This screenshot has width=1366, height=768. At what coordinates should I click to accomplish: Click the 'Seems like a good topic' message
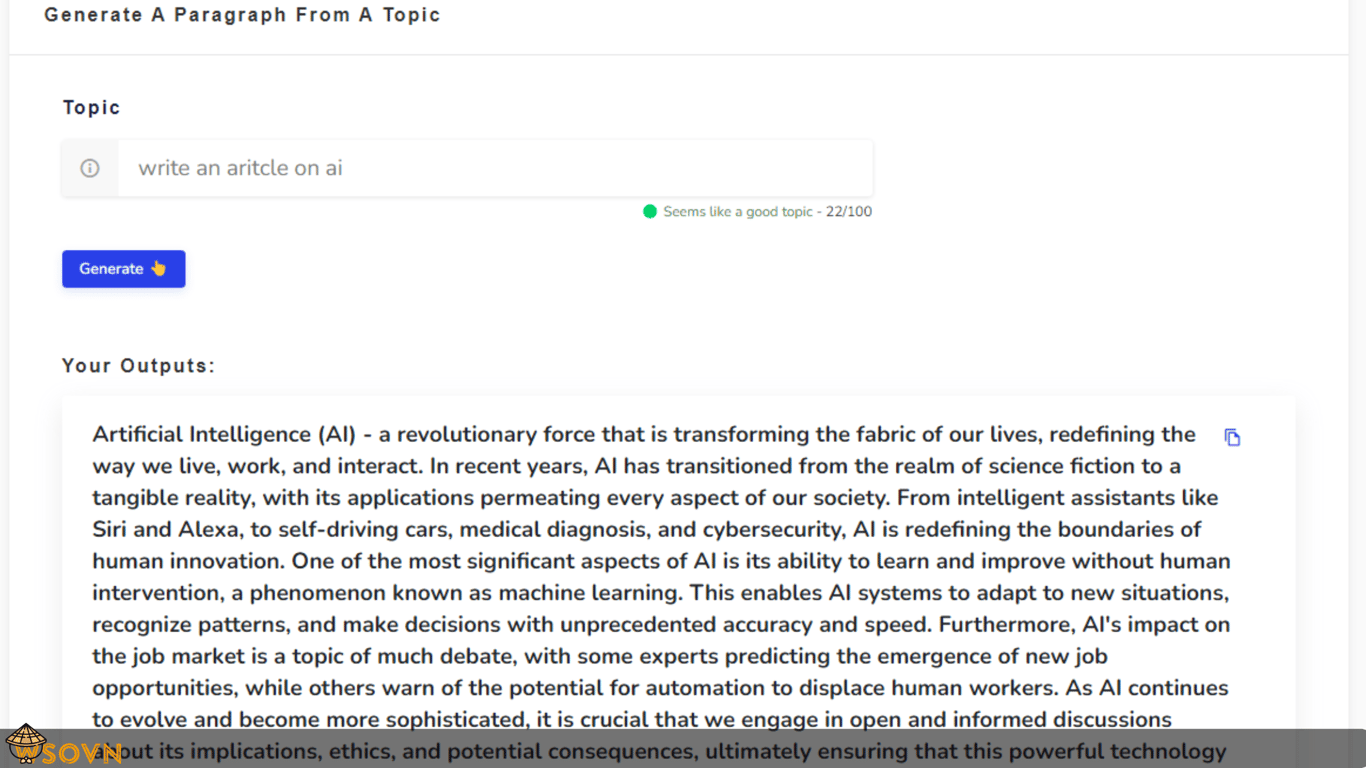[737, 211]
